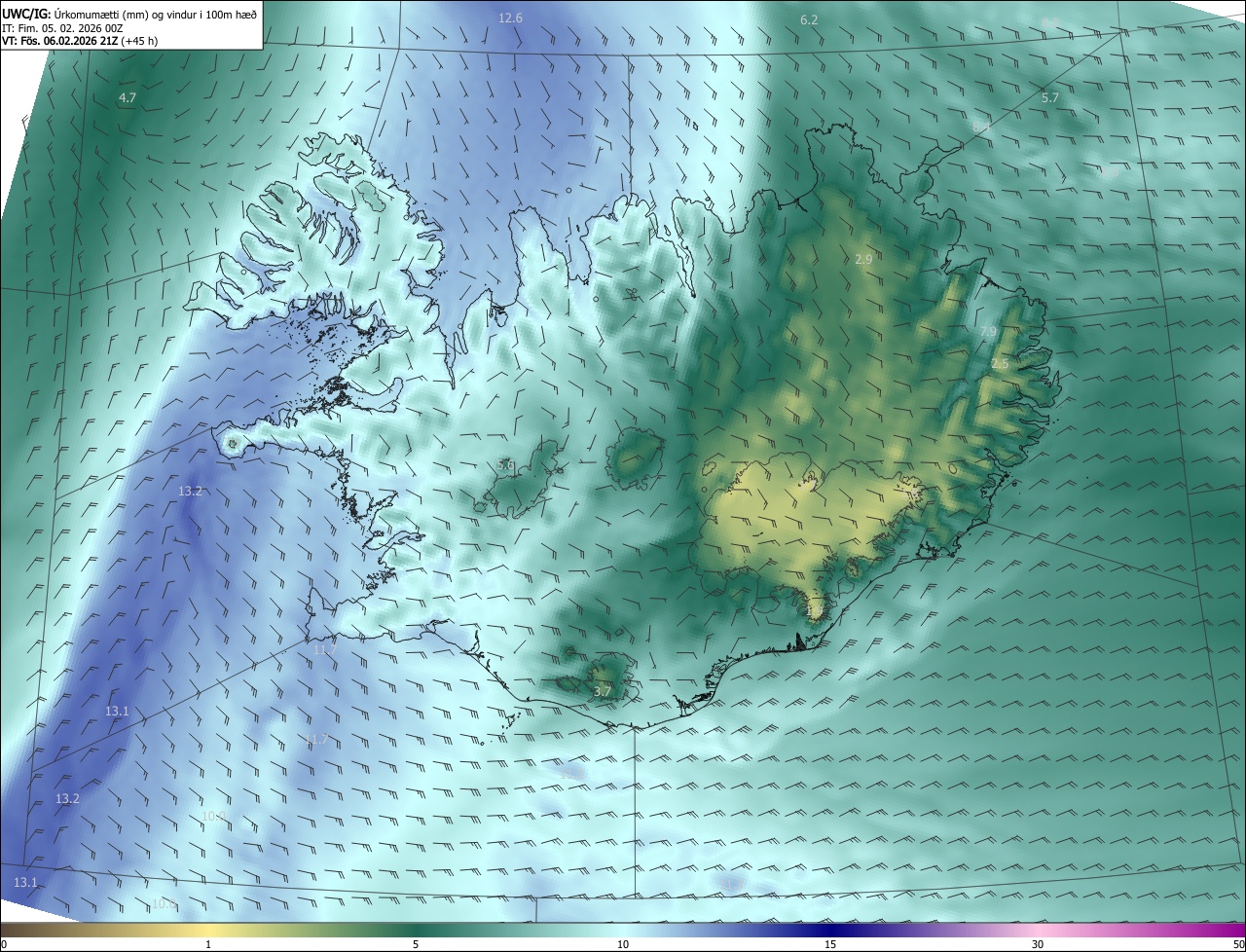The width and height of the screenshot is (1246, 952).
Task: Click the map value '5.7'
Action: 1049,98
